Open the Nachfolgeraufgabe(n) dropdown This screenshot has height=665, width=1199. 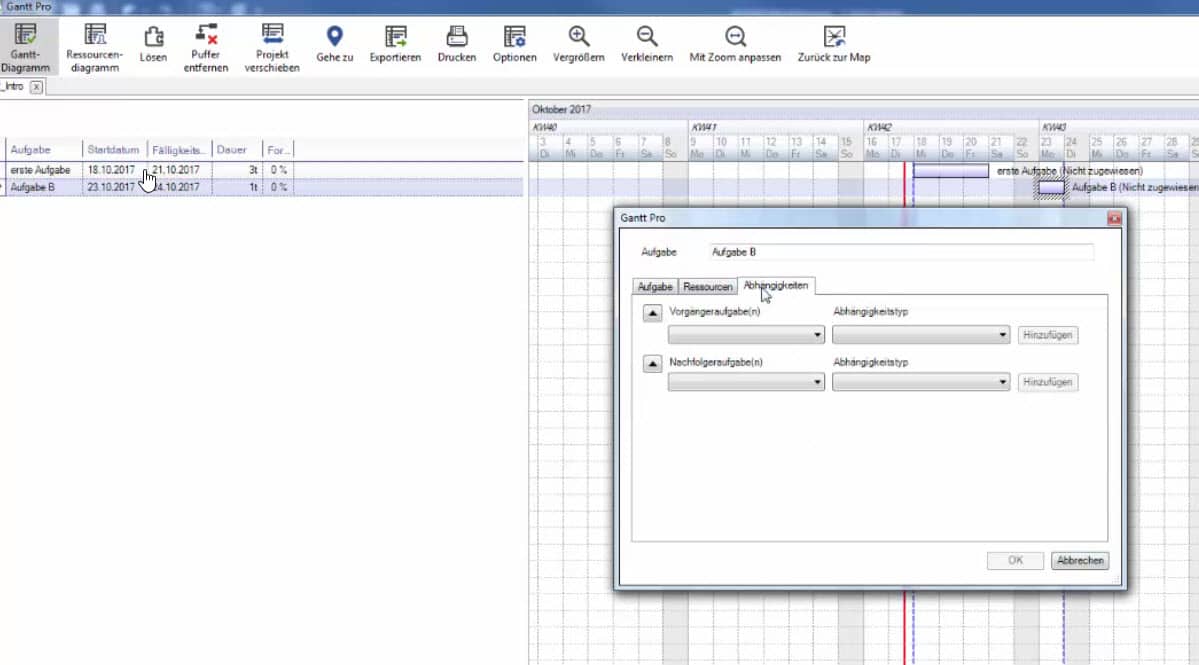[x=746, y=382]
